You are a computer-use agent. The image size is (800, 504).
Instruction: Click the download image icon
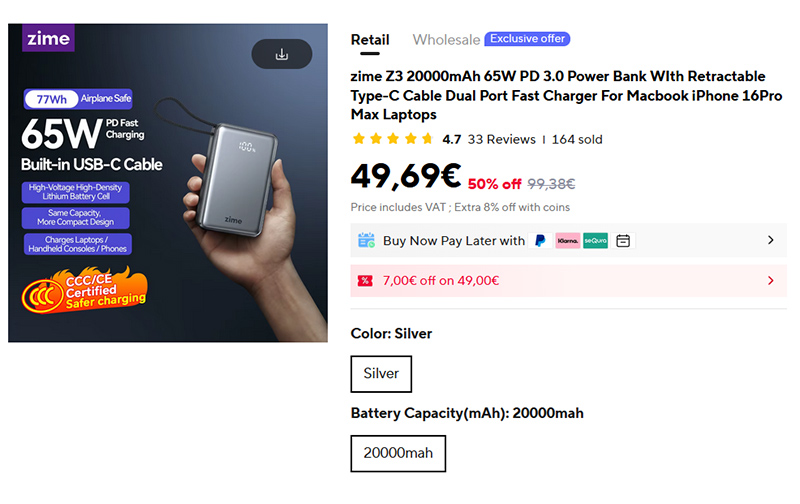tap(281, 54)
